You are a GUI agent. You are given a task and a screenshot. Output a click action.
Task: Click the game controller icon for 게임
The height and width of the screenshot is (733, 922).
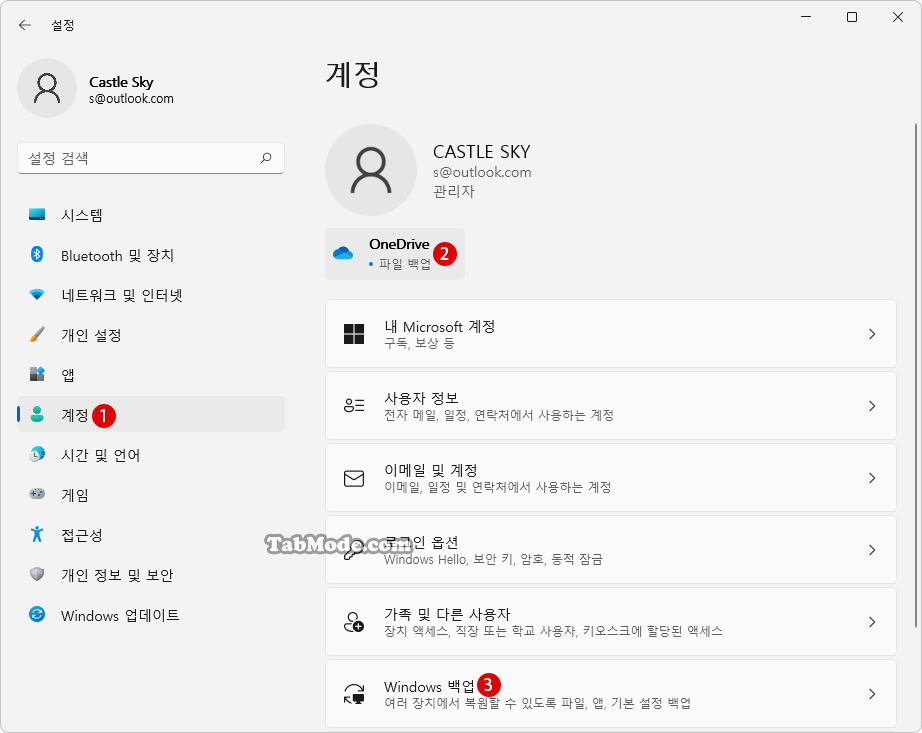click(37, 494)
